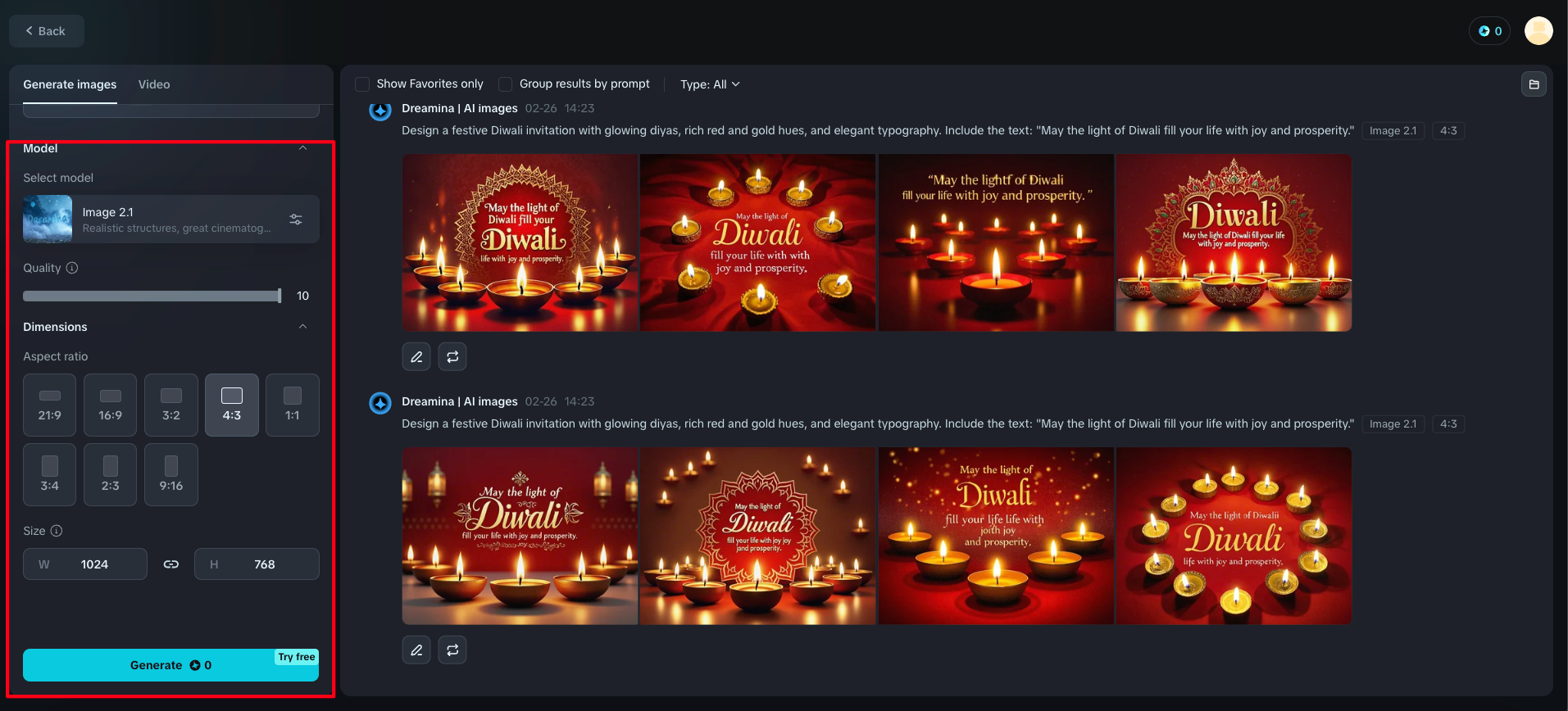Open thumbnail reading "fill your life life with"

tap(996, 536)
